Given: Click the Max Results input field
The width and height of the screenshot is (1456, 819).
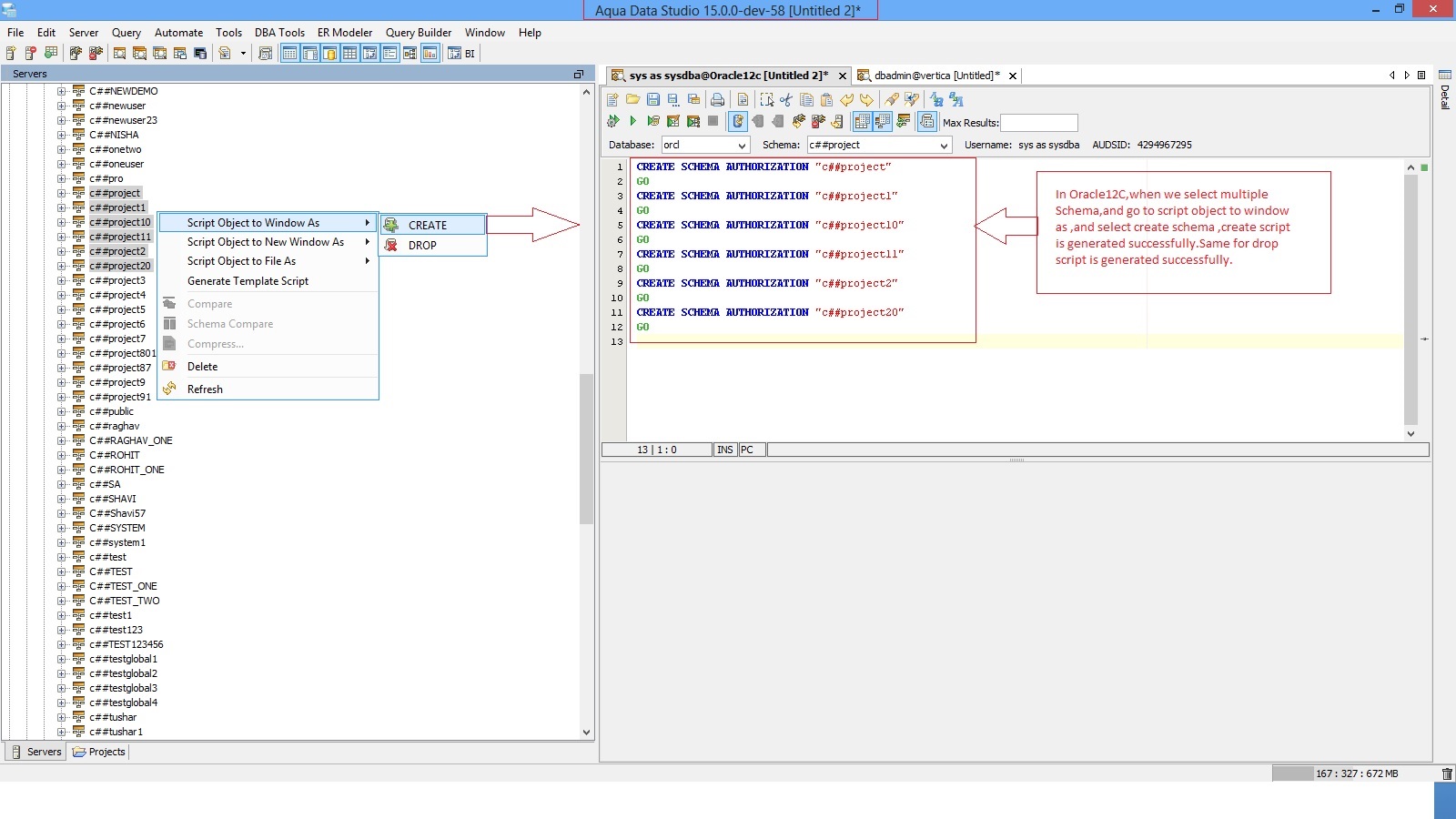Looking at the screenshot, I should point(1038,123).
